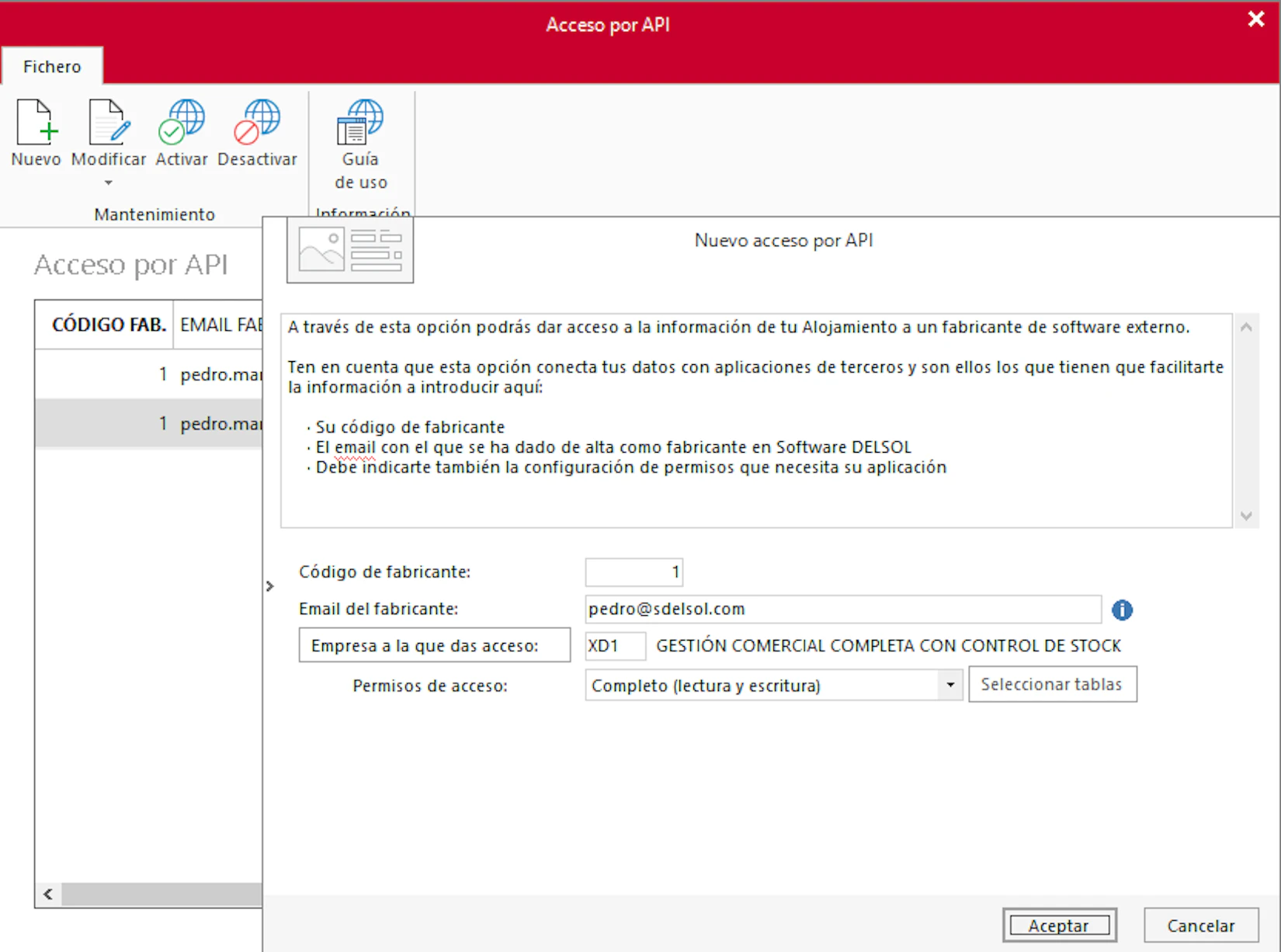
Task: Switch to the Fichero tab
Action: click(52, 67)
